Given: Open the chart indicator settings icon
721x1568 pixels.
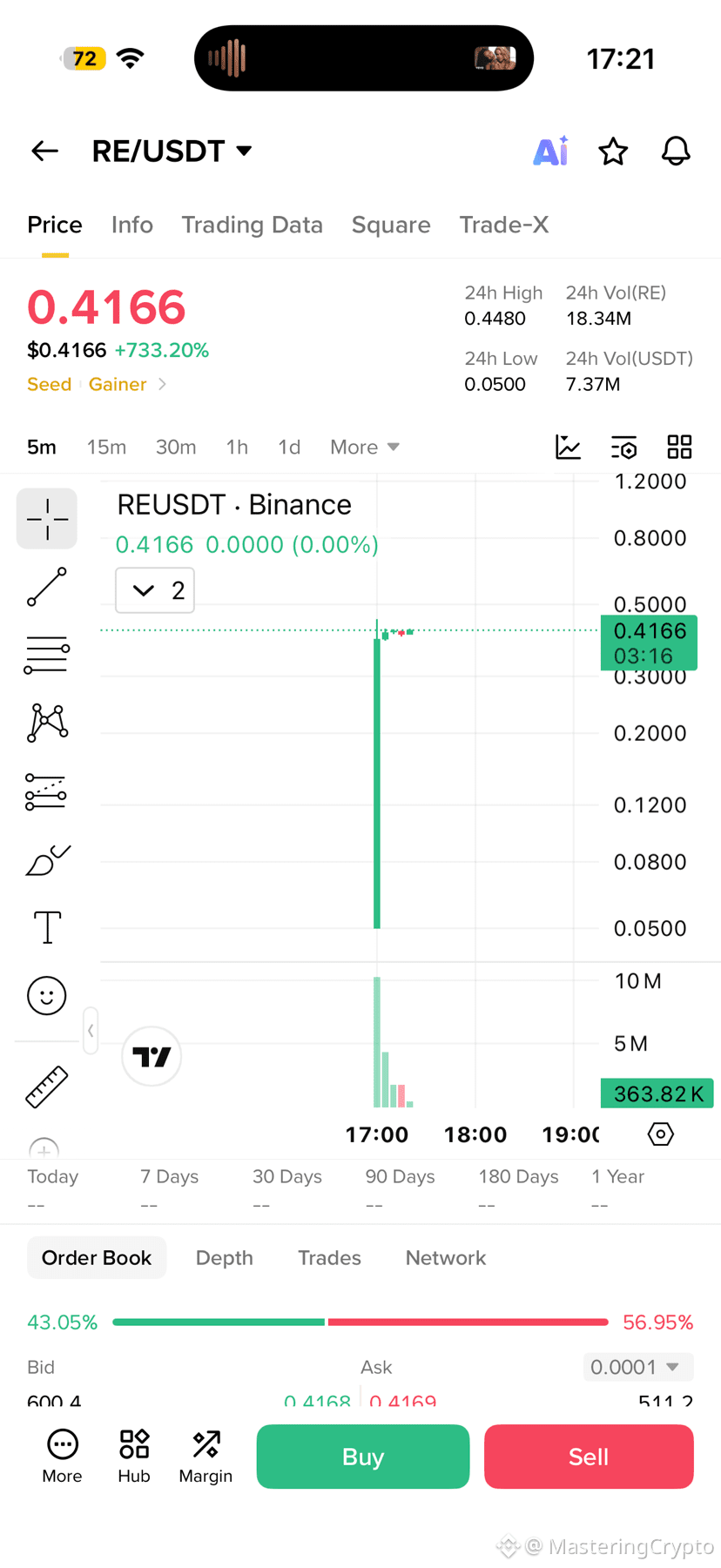Looking at the screenshot, I should (x=624, y=448).
